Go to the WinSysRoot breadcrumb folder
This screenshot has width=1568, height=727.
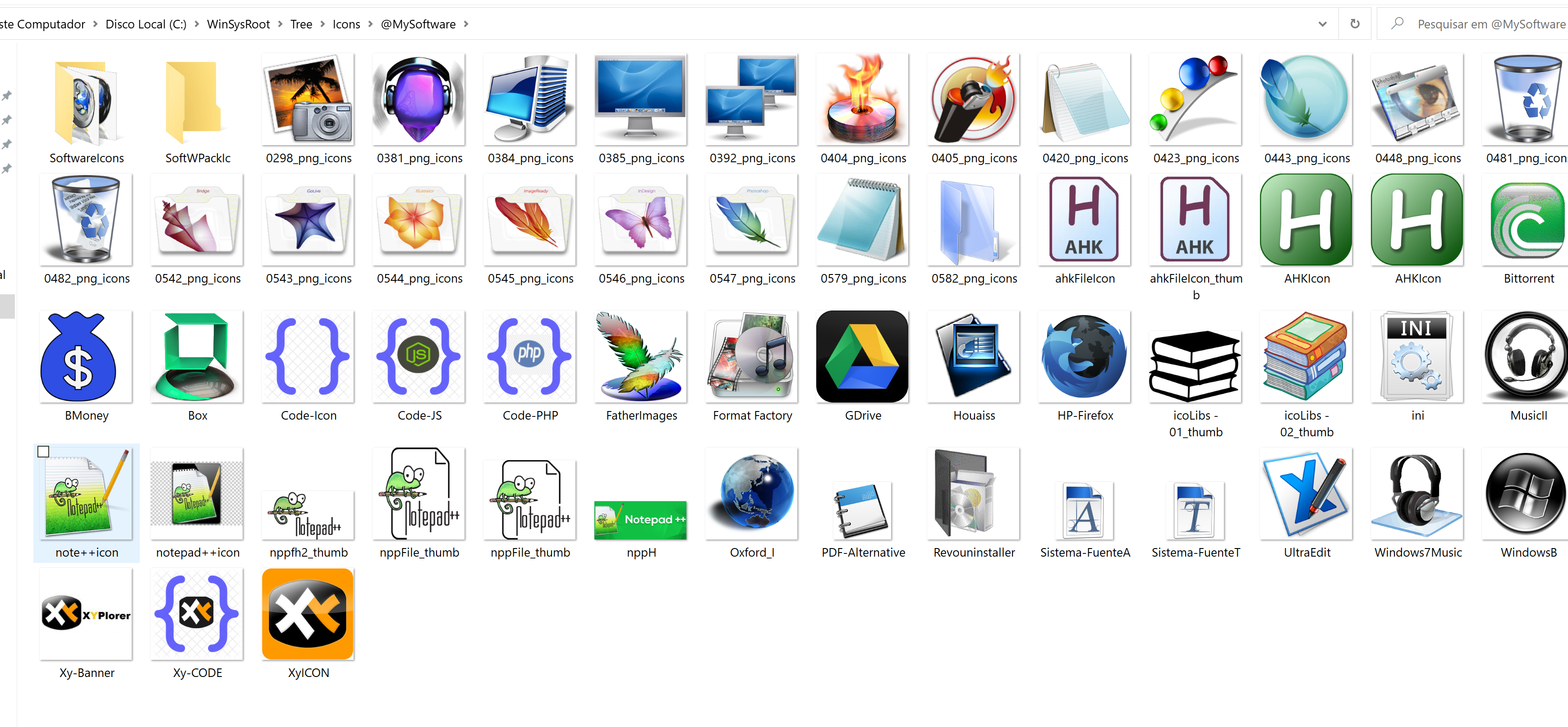238,24
